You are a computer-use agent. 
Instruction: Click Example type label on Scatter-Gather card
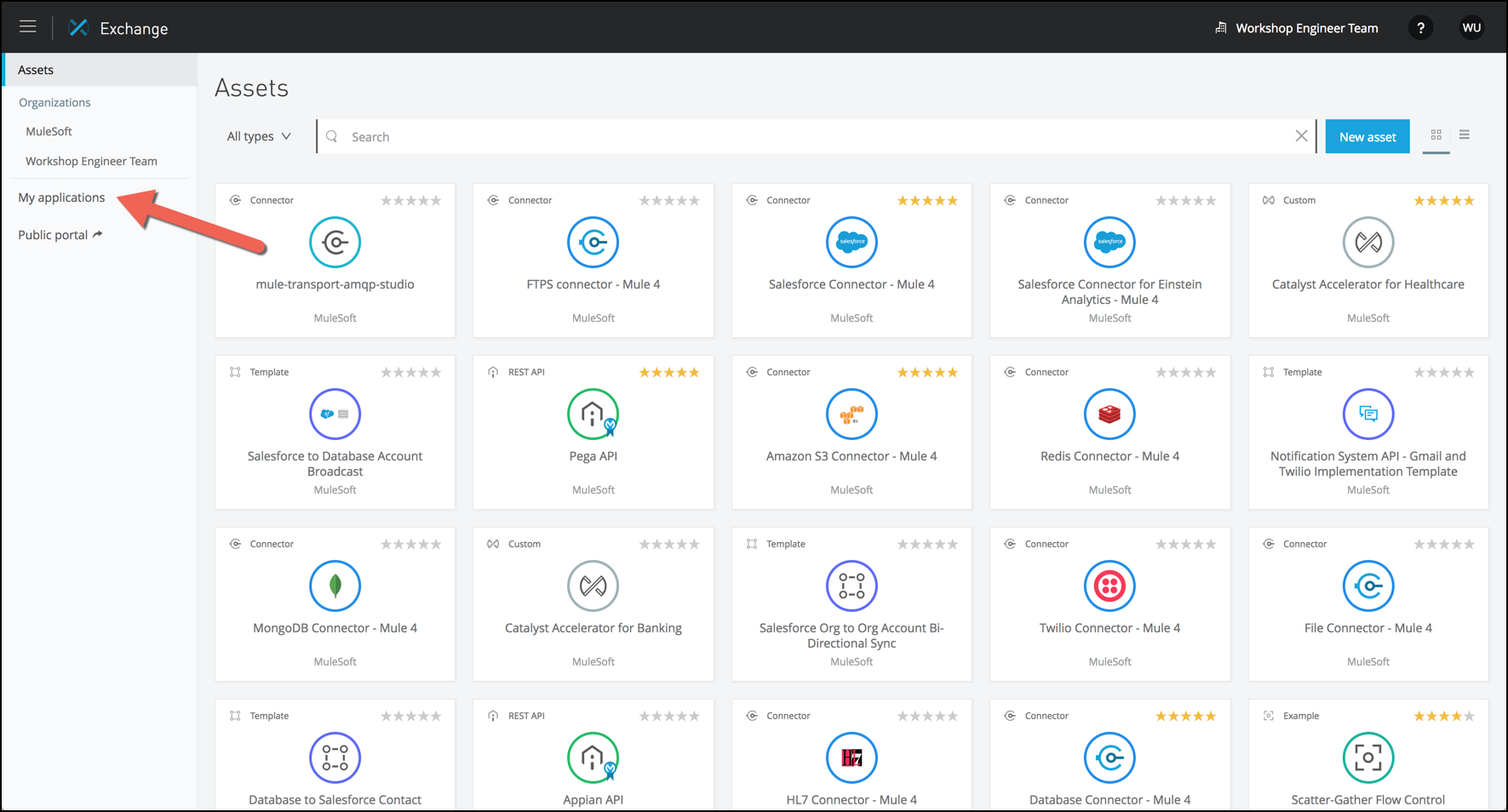(x=1301, y=716)
